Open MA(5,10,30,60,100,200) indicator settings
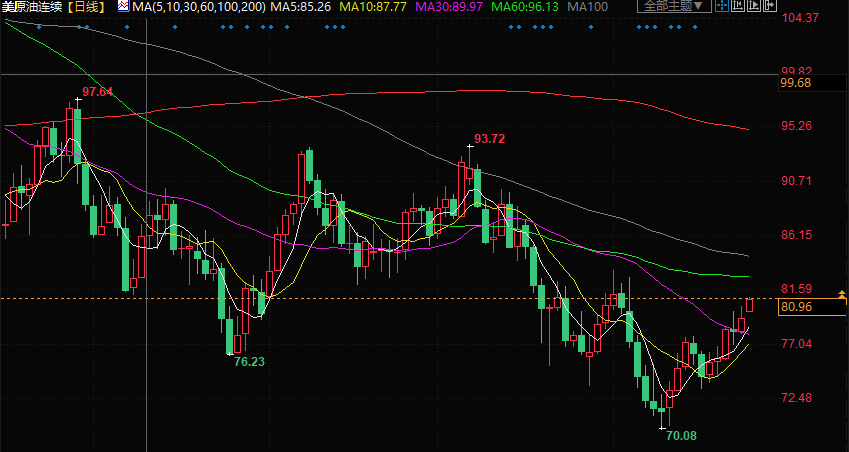The width and height of the screenshot is (849, 452). point(196,6)
